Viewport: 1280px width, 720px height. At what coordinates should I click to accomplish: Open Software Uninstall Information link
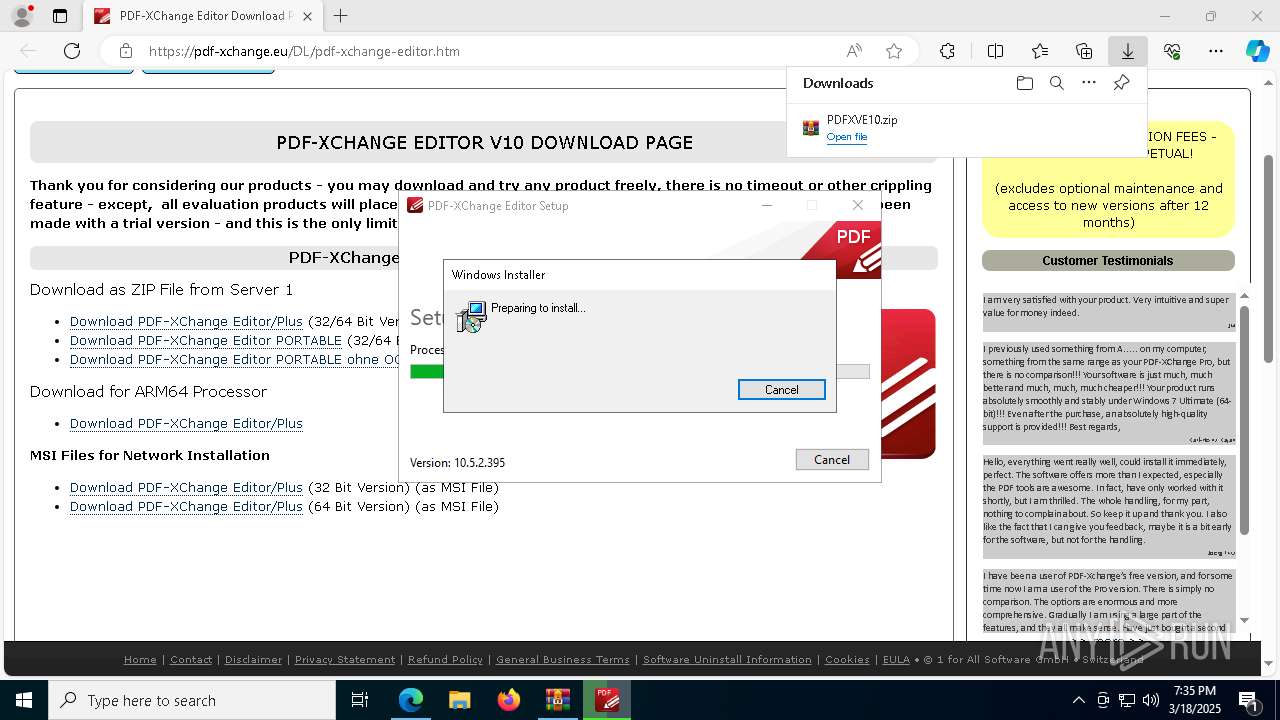click(727, 660)
